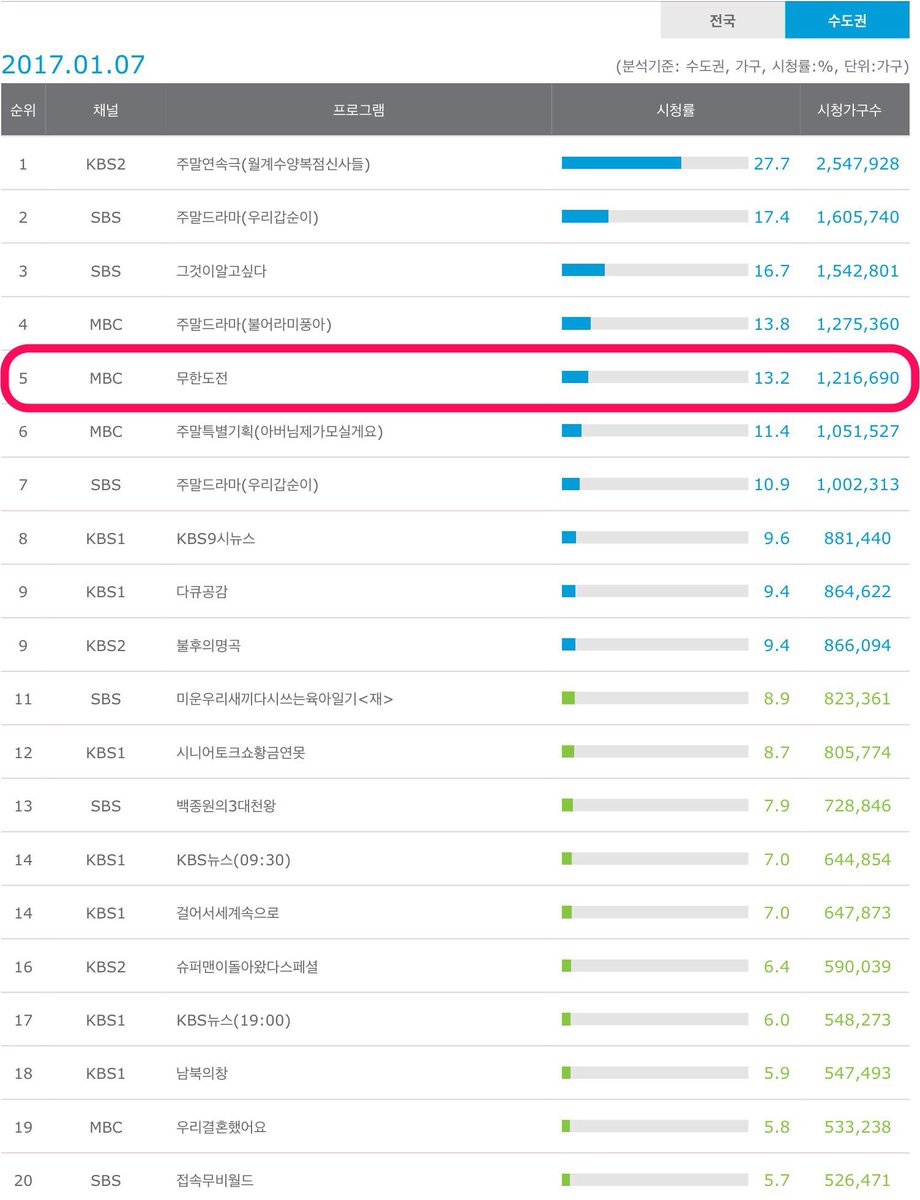Click the rating bar for 주말연속극(월계수양복점신사들)
920x1200 pixels.
654,163
